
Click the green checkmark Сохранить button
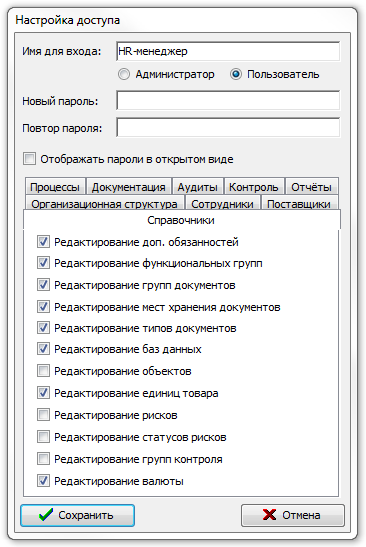tap(77, 515)
